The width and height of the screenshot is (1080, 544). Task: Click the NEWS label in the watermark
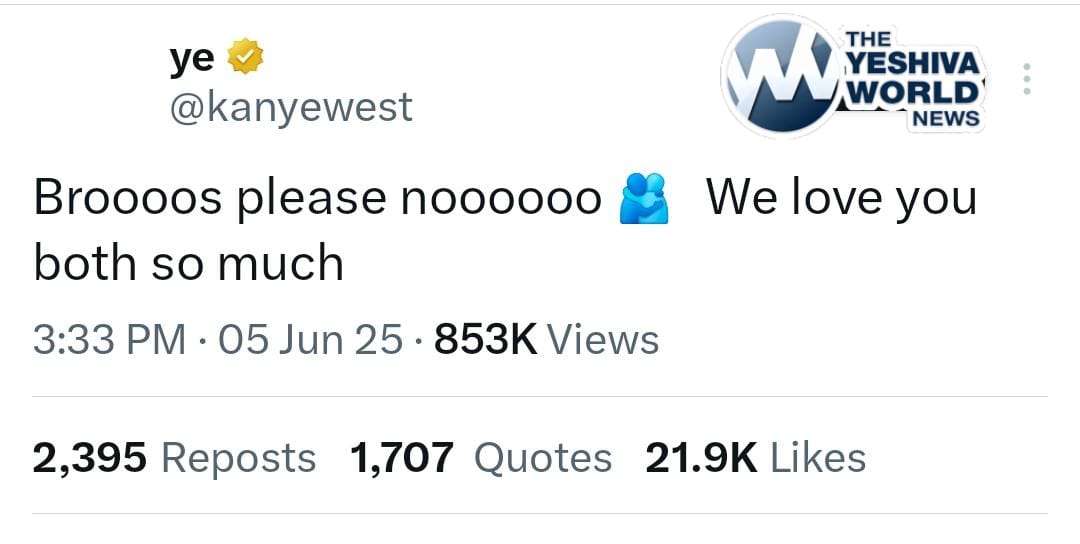pos(945,118)
